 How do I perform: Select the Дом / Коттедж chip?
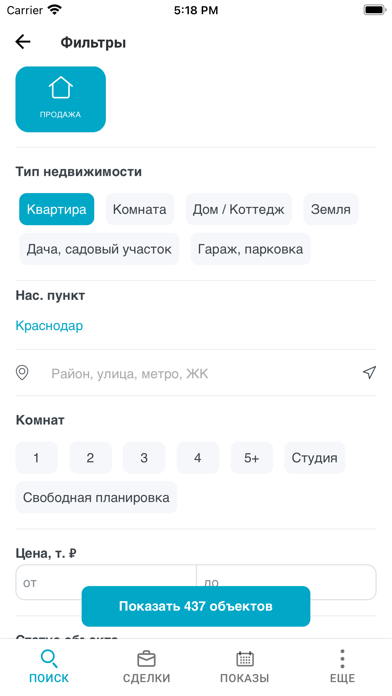pos(238,209)
